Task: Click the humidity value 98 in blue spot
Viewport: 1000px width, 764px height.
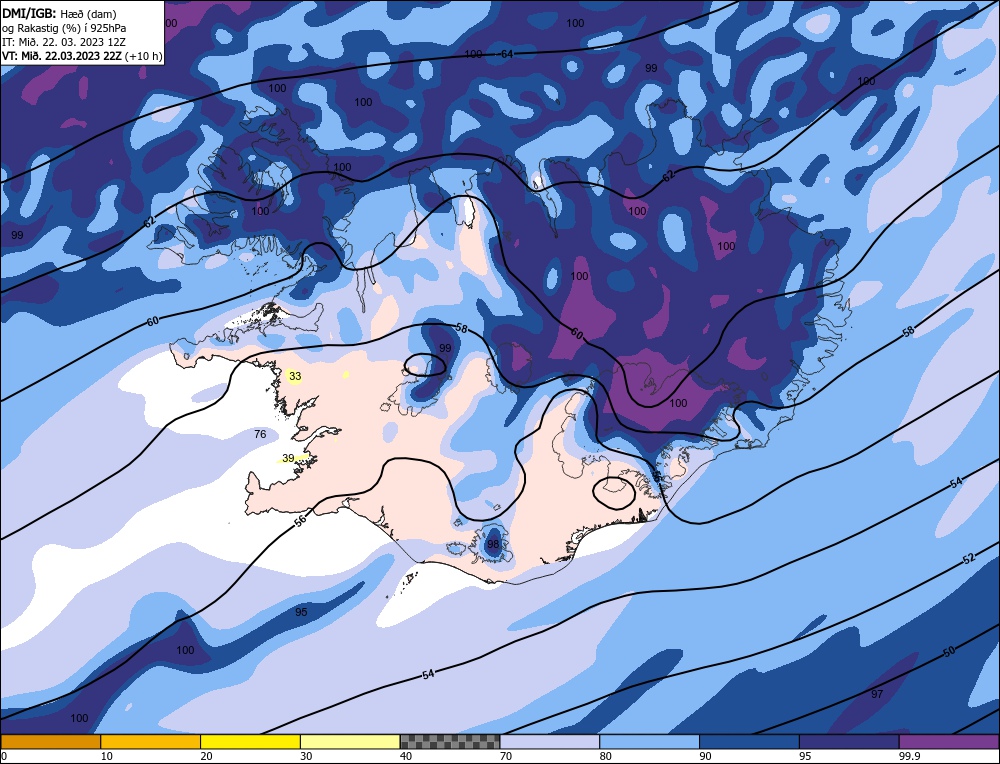Action: (493, 544)
